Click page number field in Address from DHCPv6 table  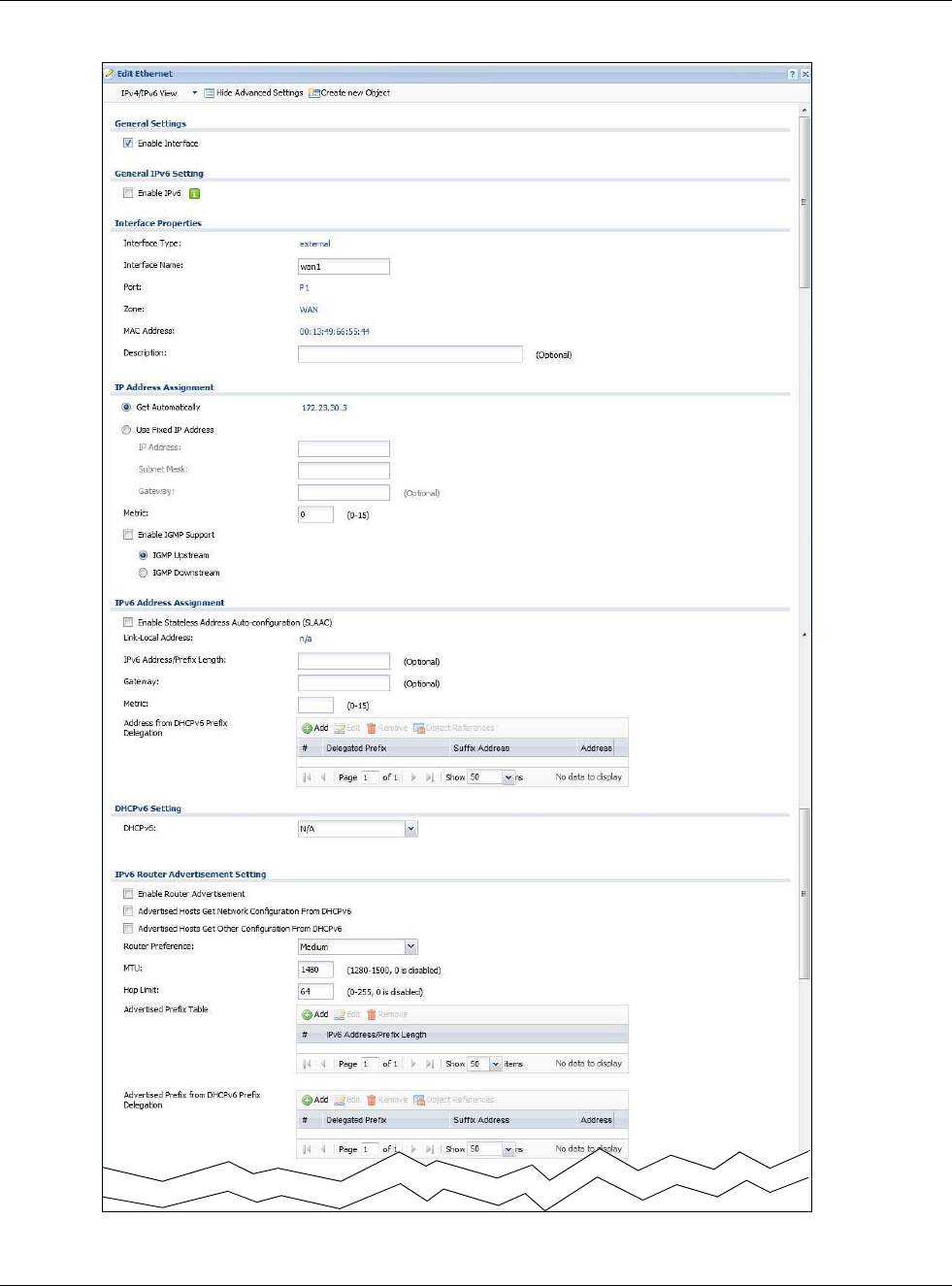(x=370, y=777)
